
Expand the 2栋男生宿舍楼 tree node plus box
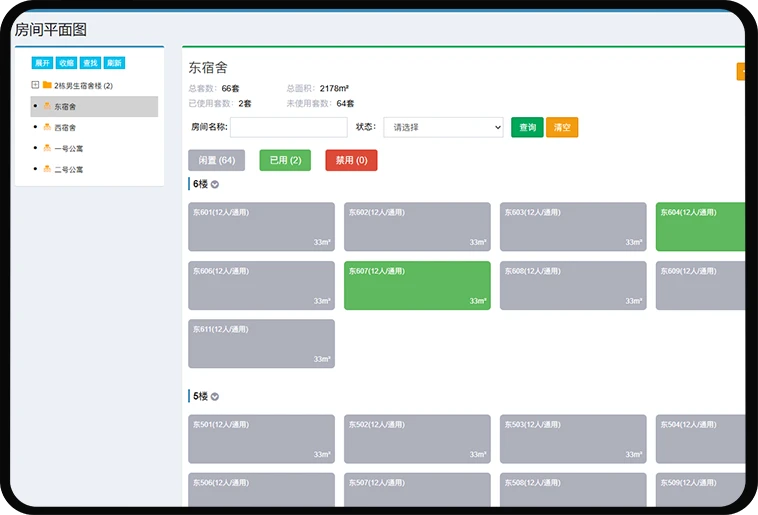pyautogui.click(x=35, y=85)
